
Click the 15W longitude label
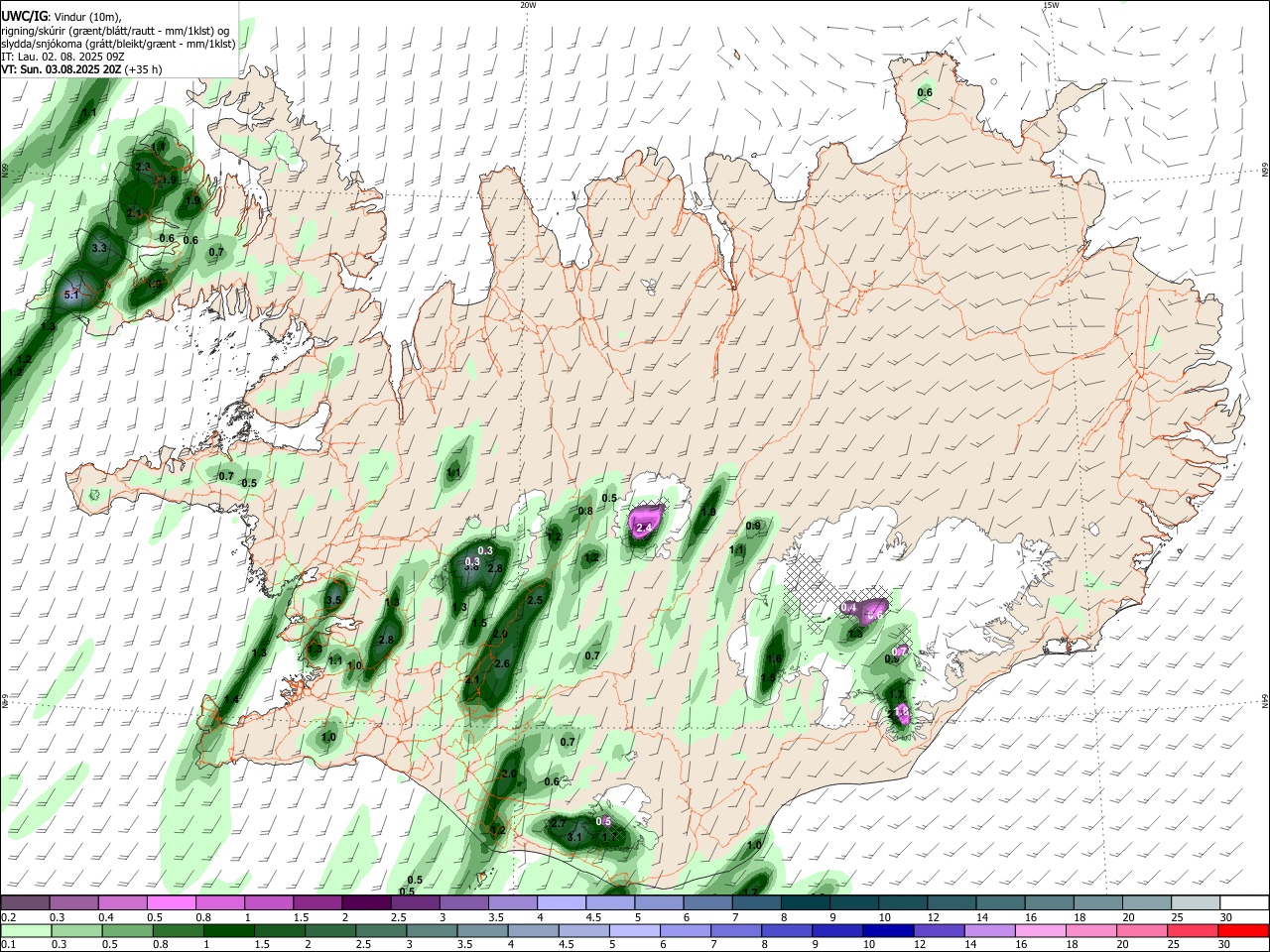1051,5
